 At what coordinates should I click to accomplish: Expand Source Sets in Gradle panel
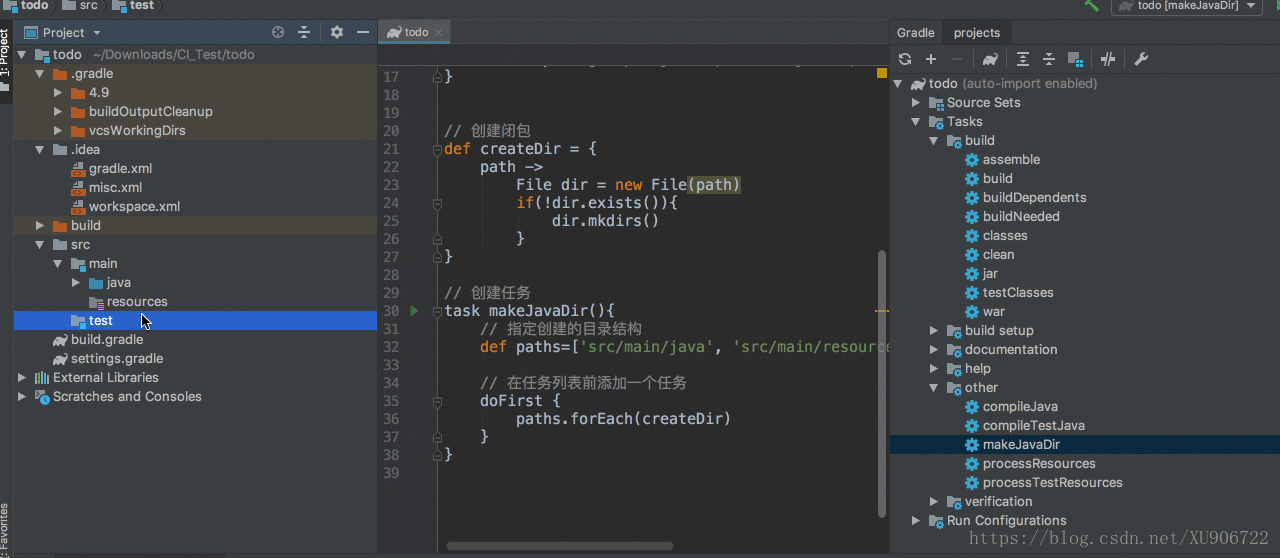tap(916, 103)
